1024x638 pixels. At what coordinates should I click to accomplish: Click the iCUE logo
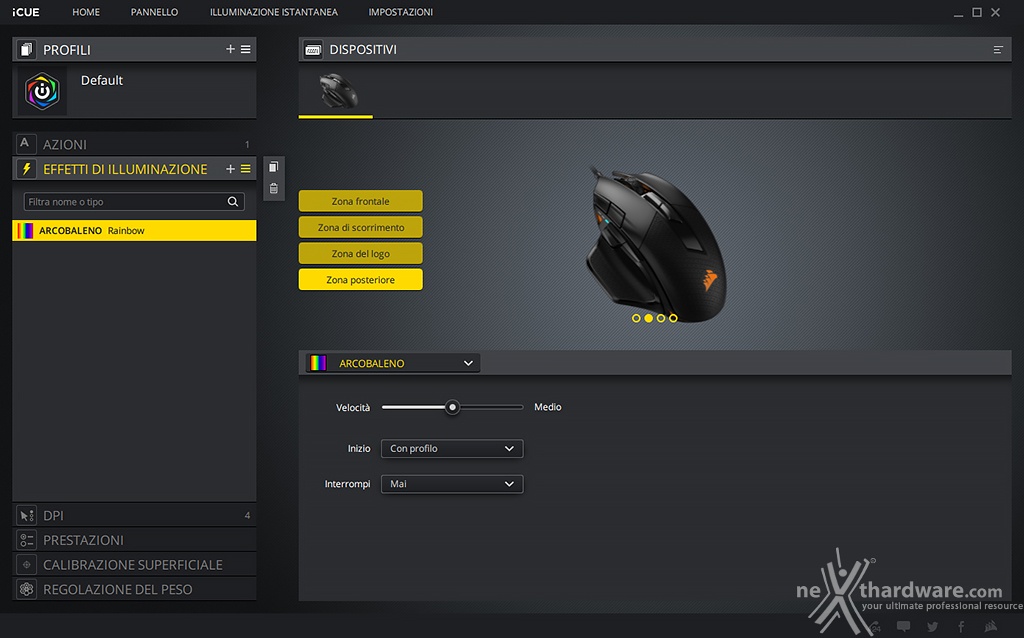pyautogui.click(x=25, y=12)
